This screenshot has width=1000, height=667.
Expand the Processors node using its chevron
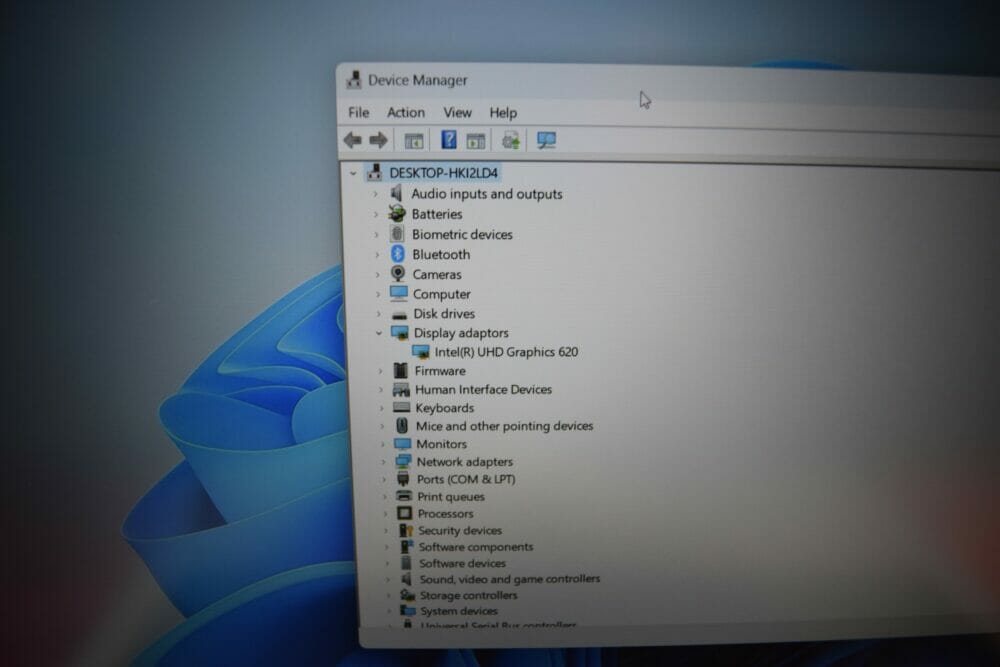pyautogui.click(x=385, y=513)
